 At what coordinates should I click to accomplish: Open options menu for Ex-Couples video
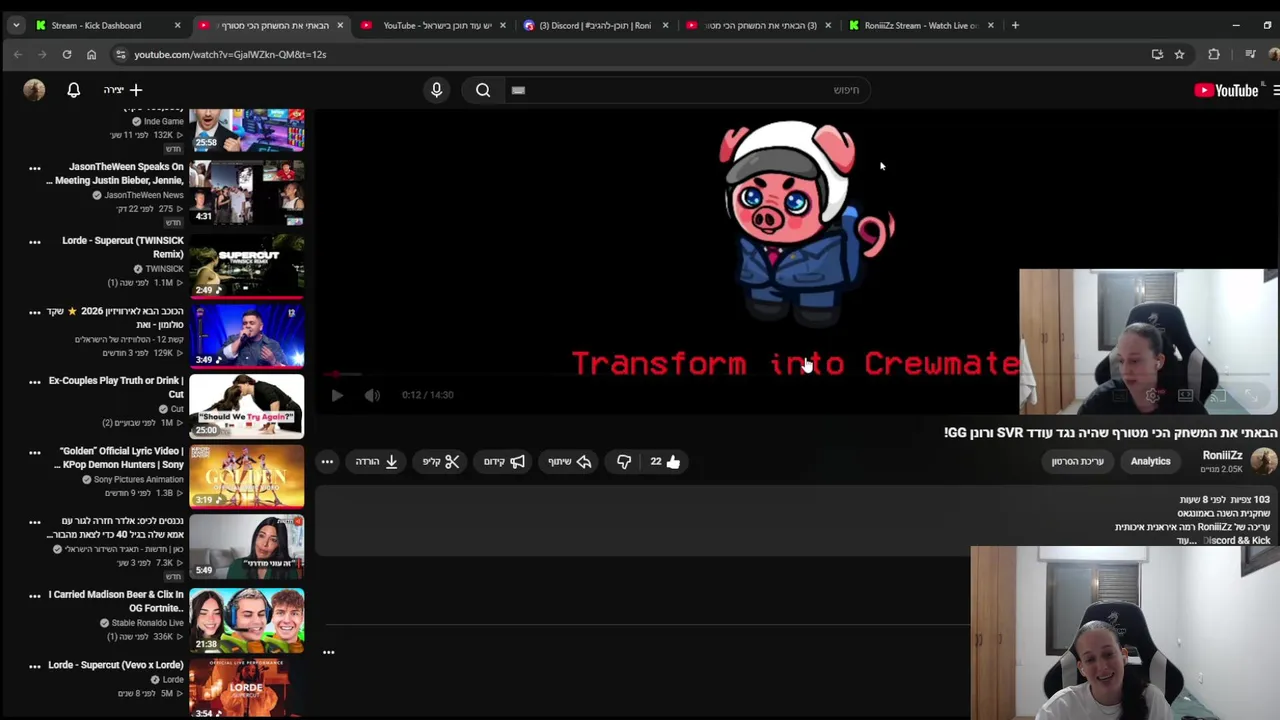[x=34, y=381]
